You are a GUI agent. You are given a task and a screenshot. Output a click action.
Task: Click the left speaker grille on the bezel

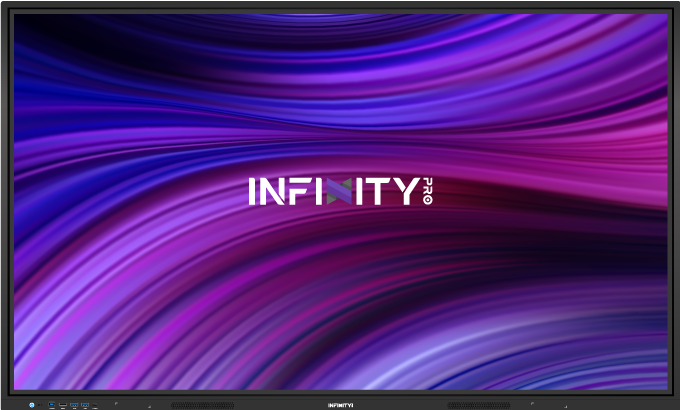(202, 405)
